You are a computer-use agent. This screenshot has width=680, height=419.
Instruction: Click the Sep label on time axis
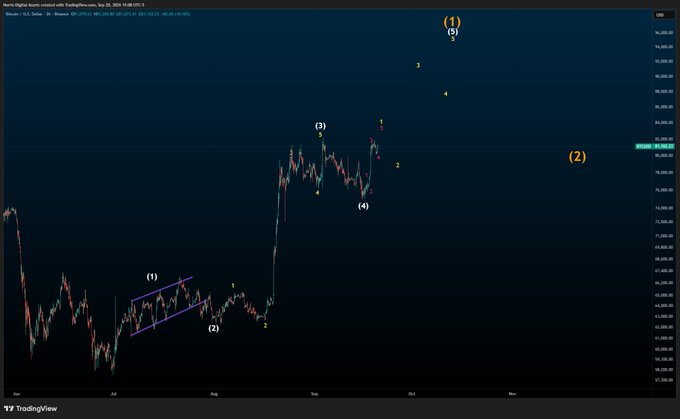click(x=314, y=394)
